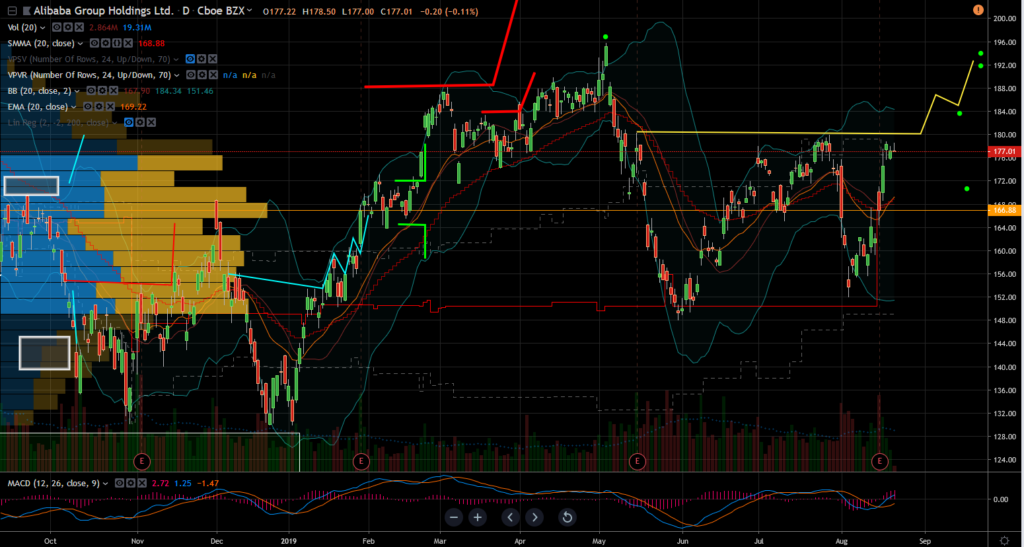Screen dimensions: 1024x547
Task: Remove the VPSV indicator with its X
Action: click(212, 59)
